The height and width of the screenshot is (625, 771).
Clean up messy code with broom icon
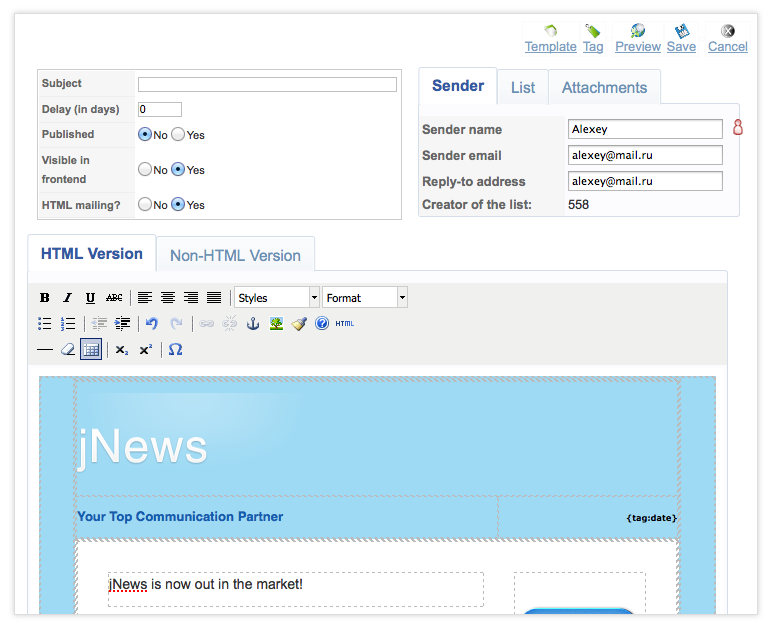pos(299,324)
